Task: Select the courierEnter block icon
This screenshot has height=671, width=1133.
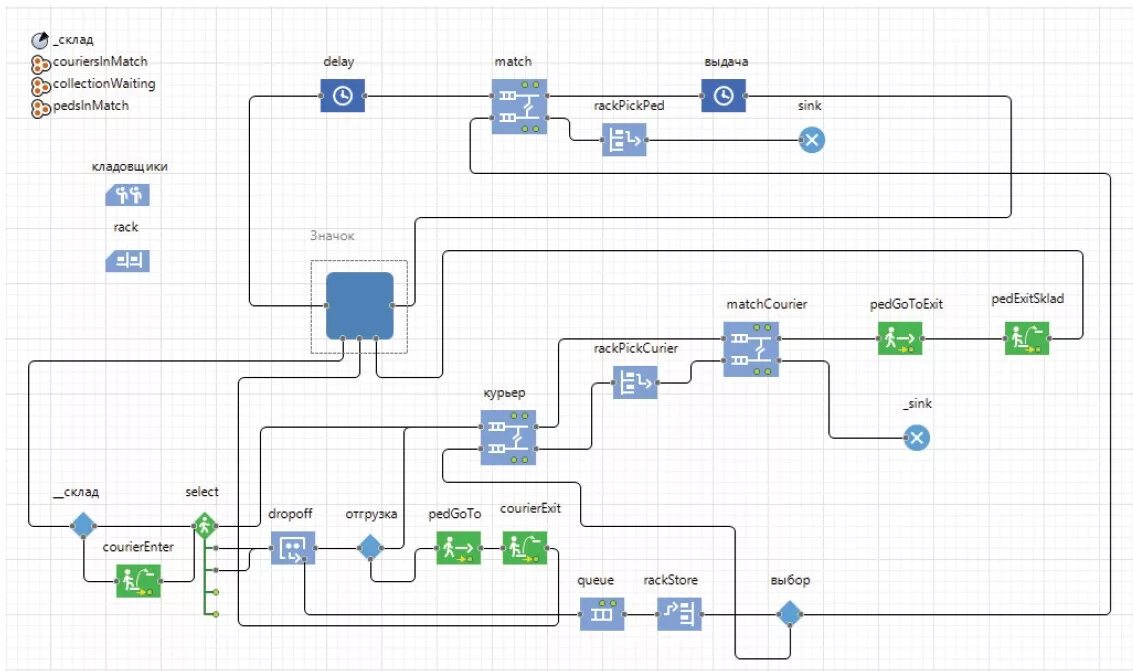Action: click(139, 581)
